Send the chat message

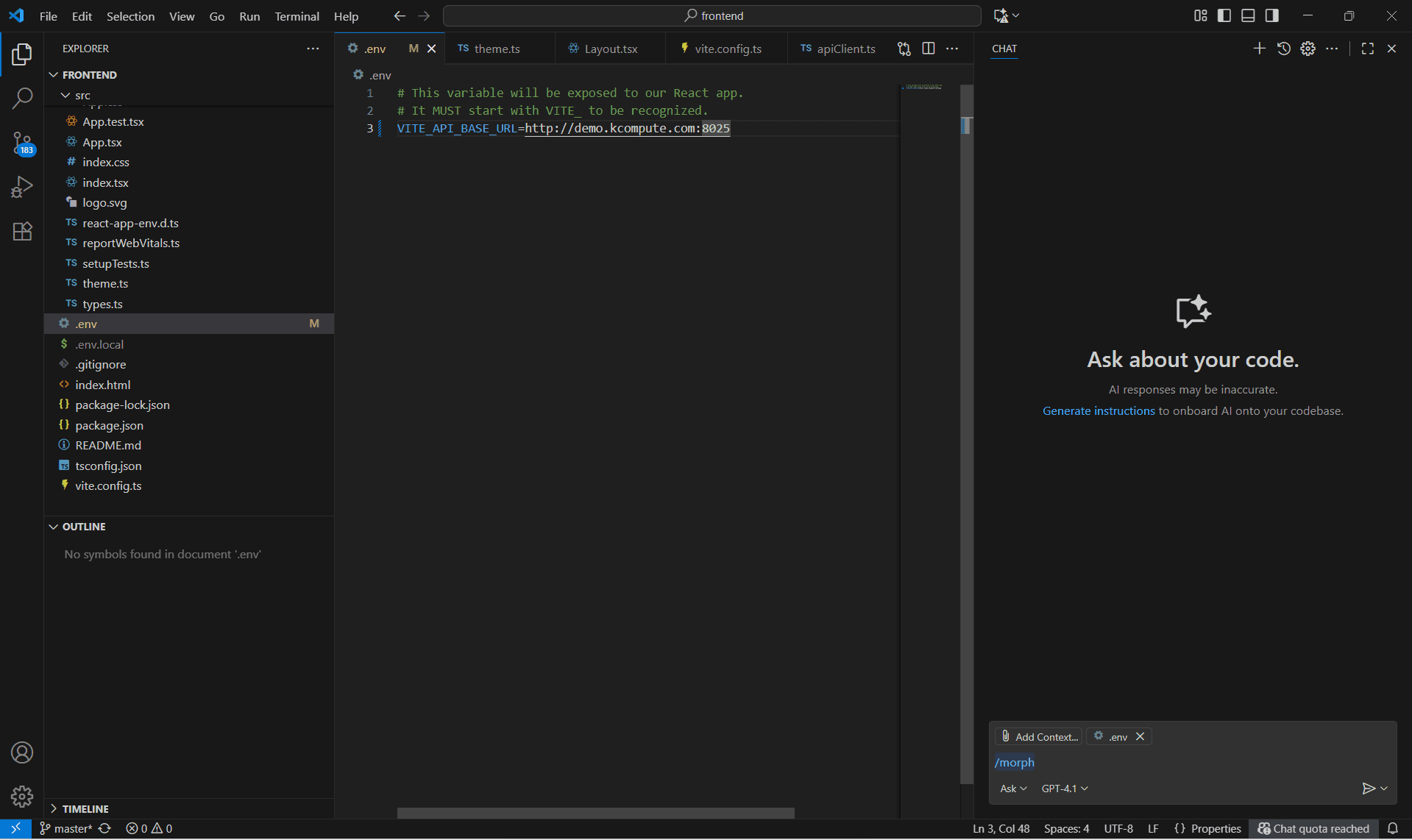(x=1368, y=789)
